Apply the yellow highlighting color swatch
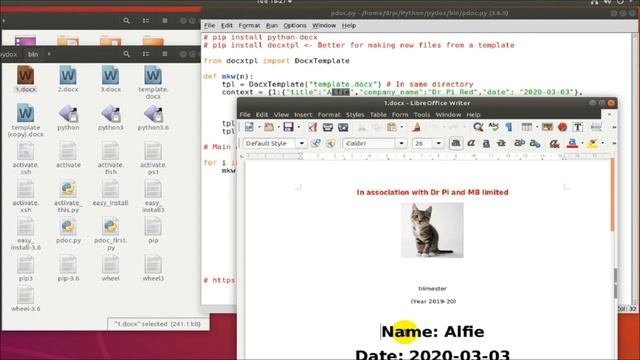 point(593,143)
